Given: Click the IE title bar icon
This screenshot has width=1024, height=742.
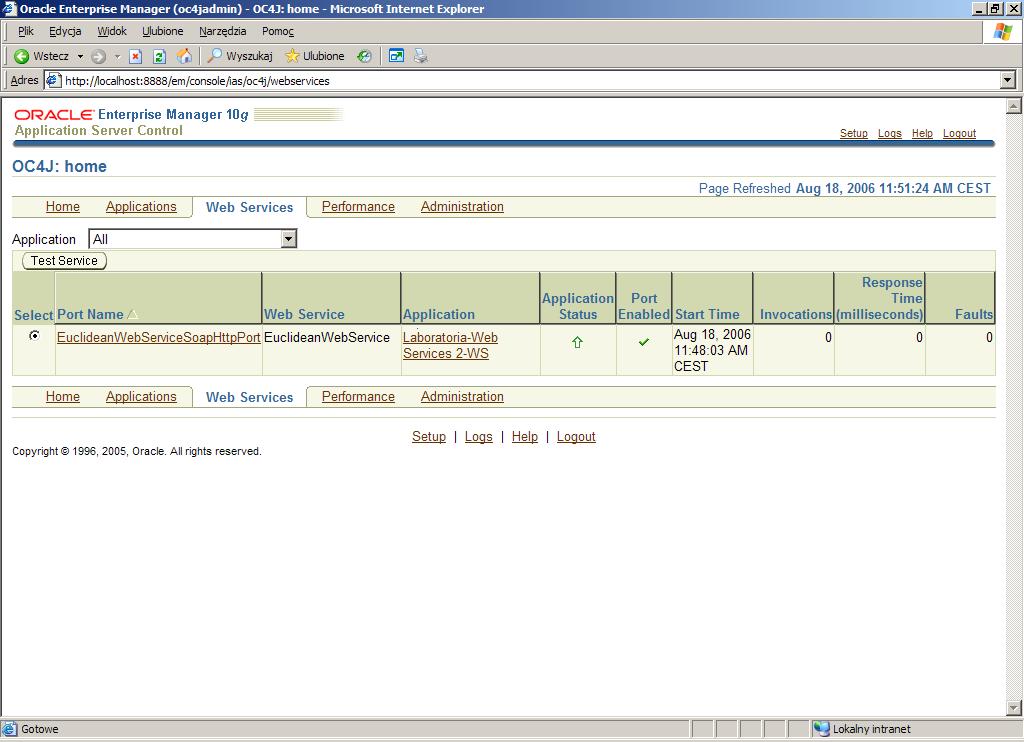Looking at the screenshot, I should (x=9, y=8).
